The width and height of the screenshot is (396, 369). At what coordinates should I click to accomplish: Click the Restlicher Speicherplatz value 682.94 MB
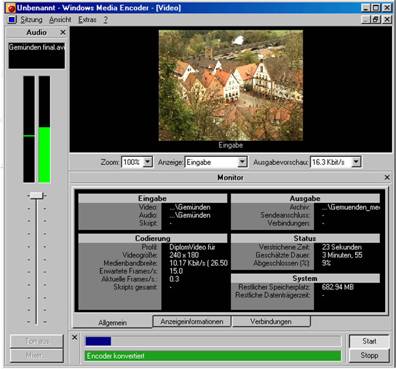[338, 287]
